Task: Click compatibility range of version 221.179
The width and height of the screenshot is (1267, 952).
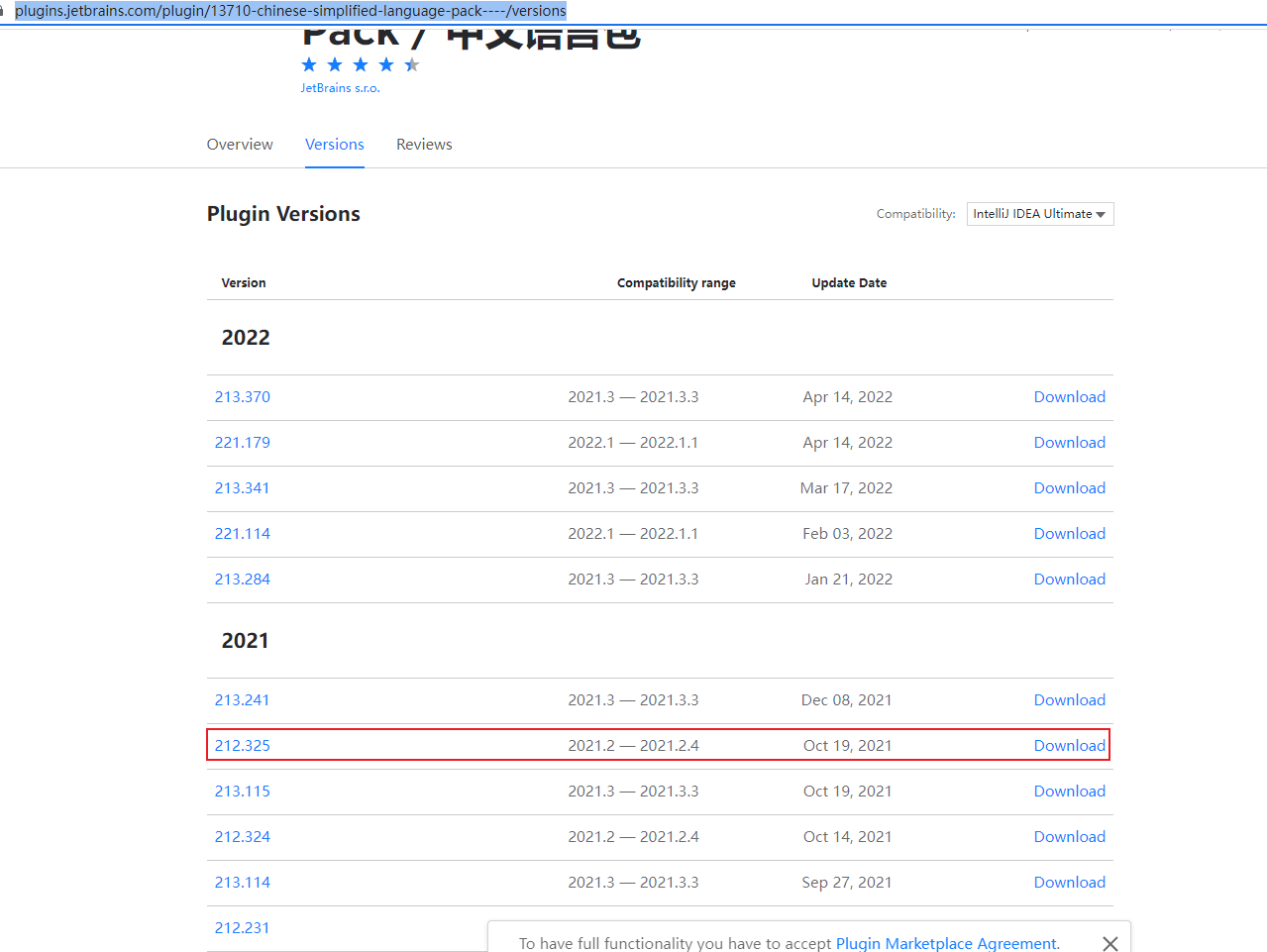Action: coord(633,443)
